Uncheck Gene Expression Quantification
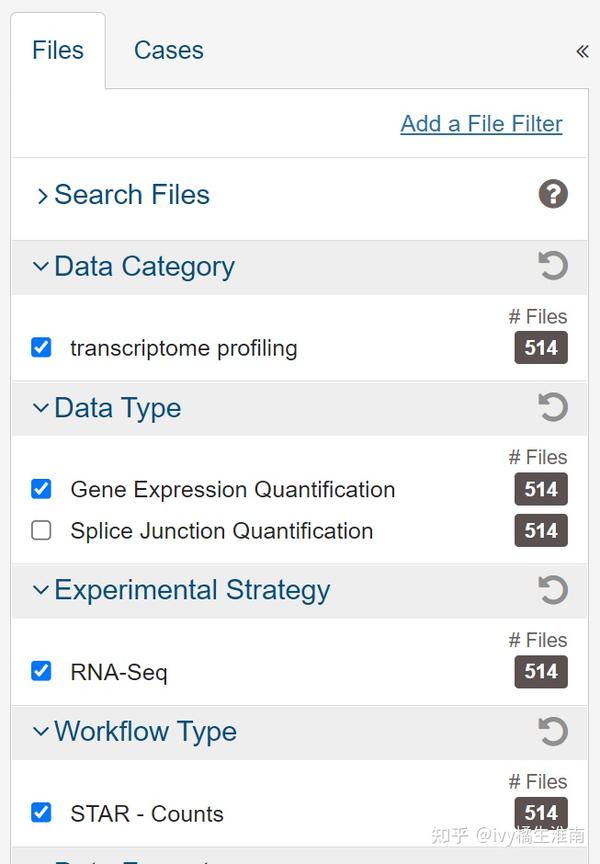The height and width of the screenshot is (864, 600). pyautogui.click(x=41, y=489)
